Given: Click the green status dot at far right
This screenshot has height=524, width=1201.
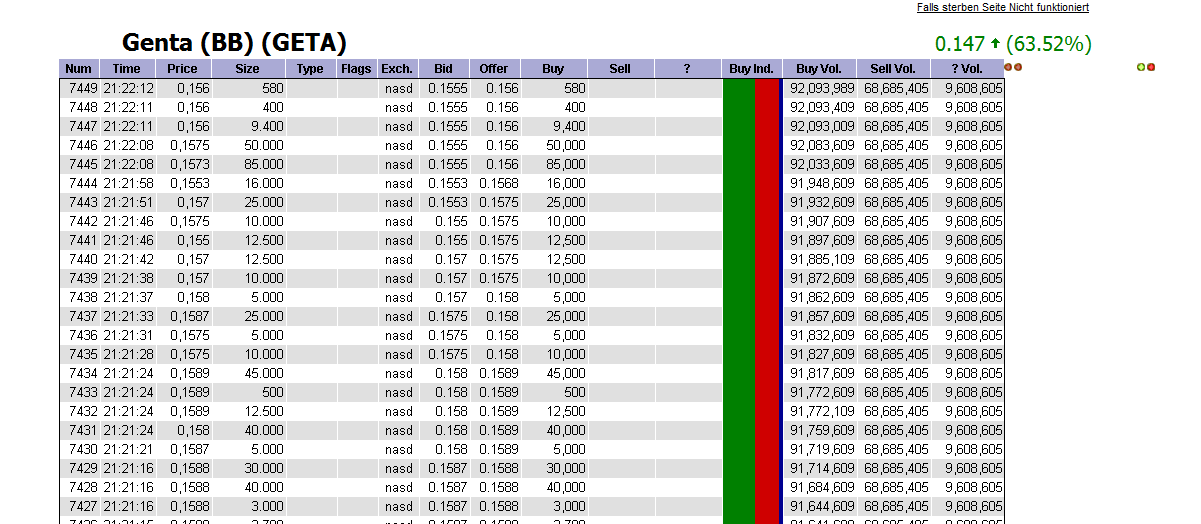Looking at the screenshot, I should (1141, 67).
